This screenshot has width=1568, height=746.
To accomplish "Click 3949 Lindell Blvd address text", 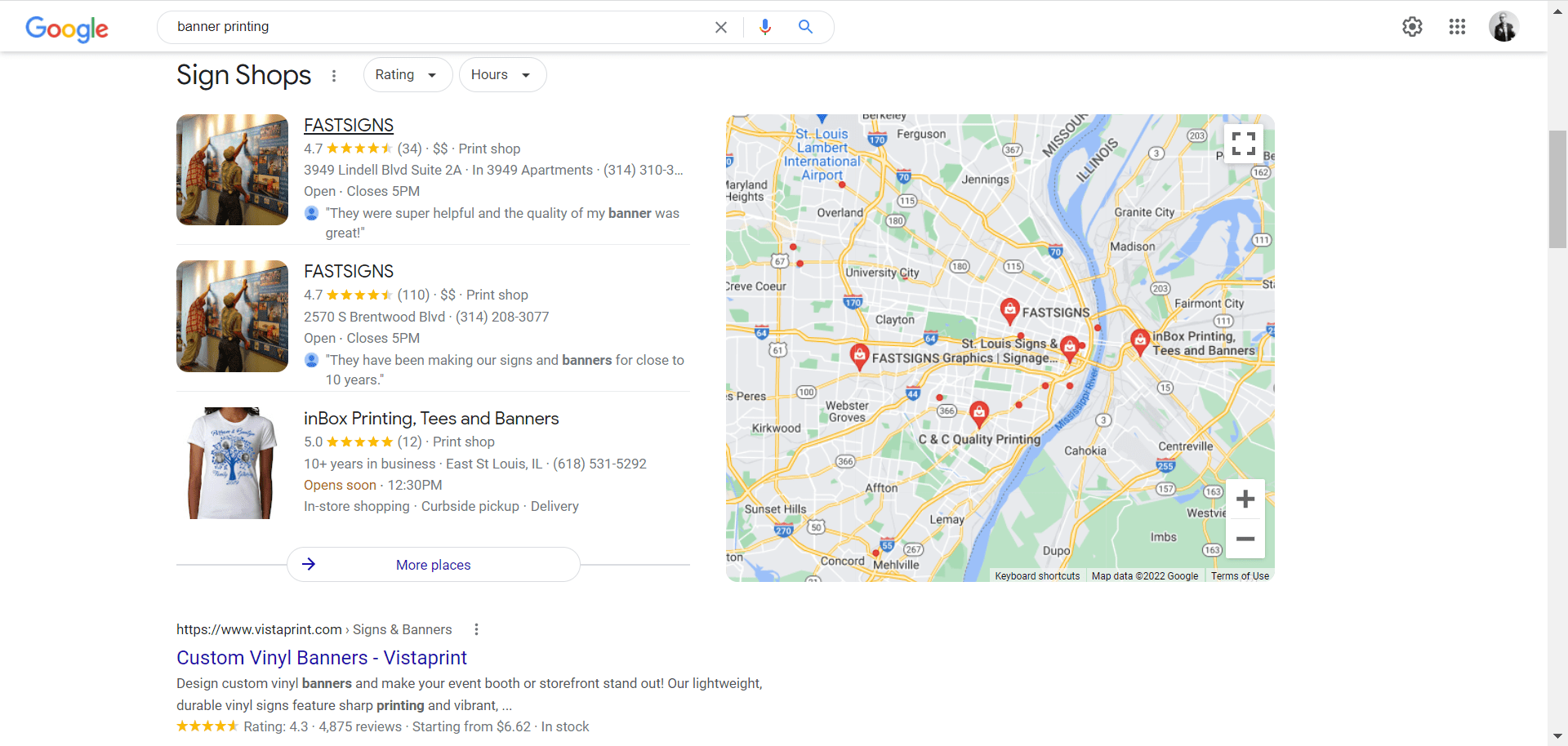I will (382, 170).
